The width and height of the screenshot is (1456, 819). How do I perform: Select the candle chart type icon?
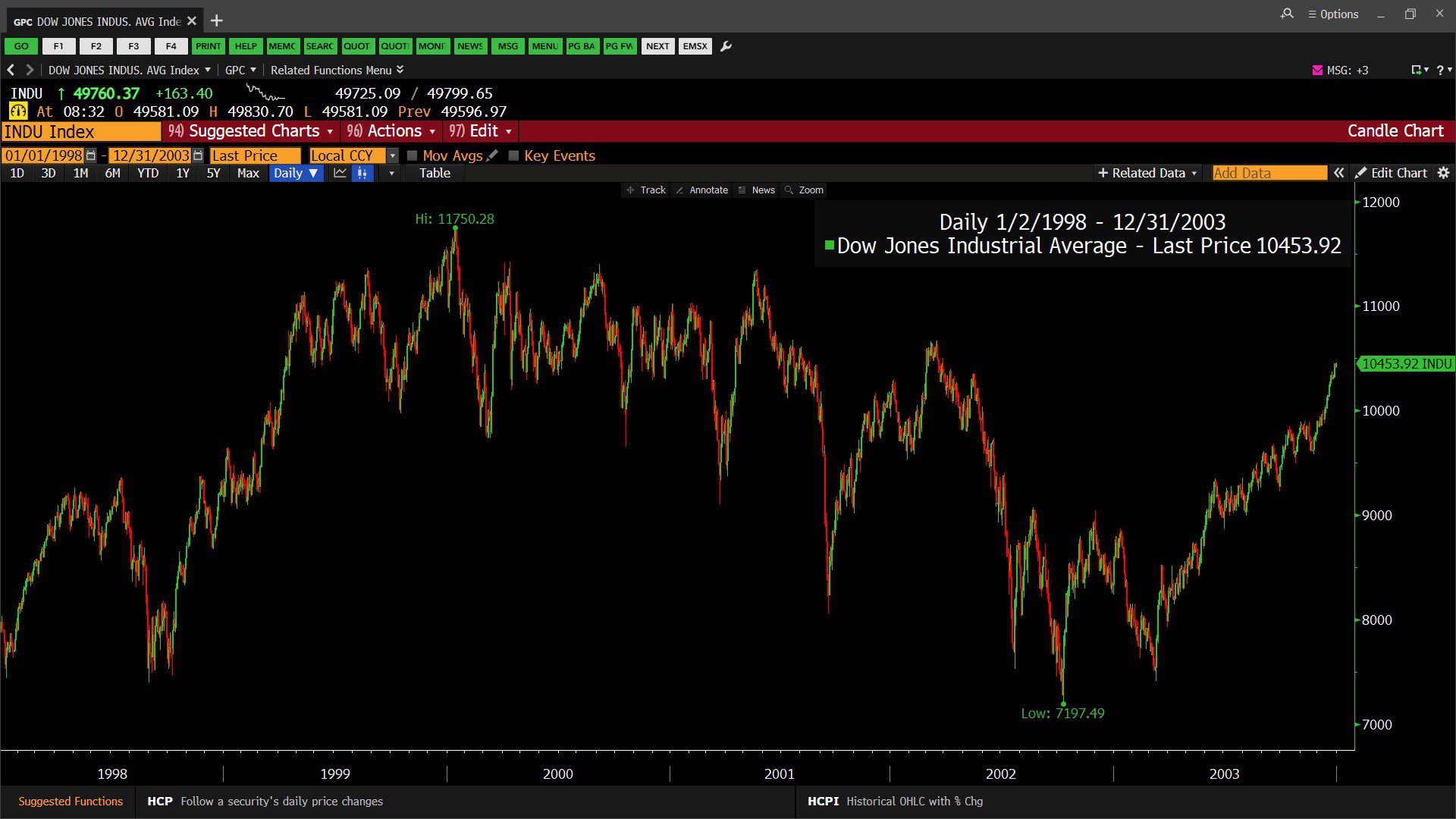pos(362,173)
